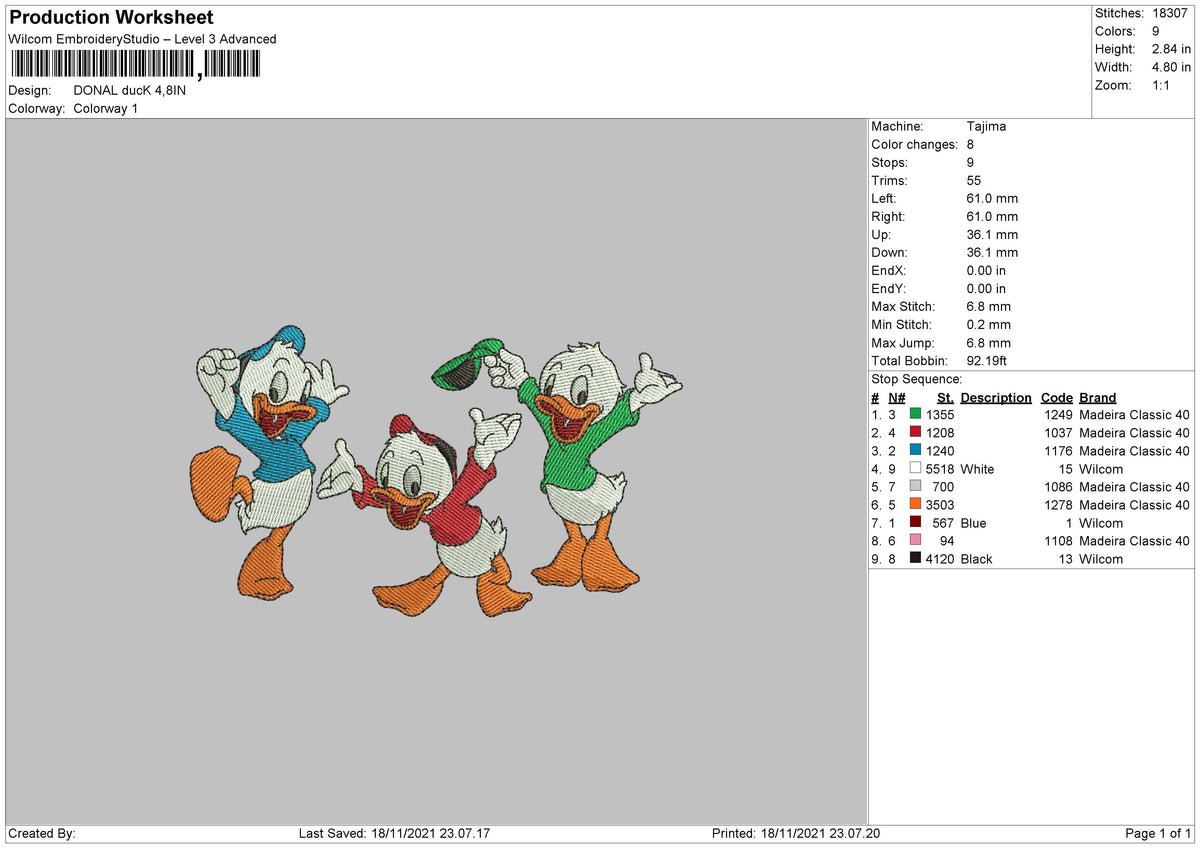Screen dimensions: 1200x848
Task: Click the black swatch with 4120 stitches
Action: coord(915,558)
